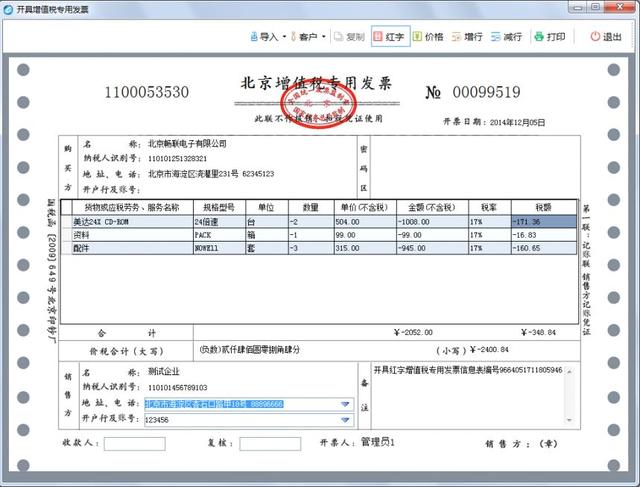The height and width of the screenshot is (487, 640).
Task: Minimize the 开具增值税专用发票 window
Action: (x=578, y=7)
